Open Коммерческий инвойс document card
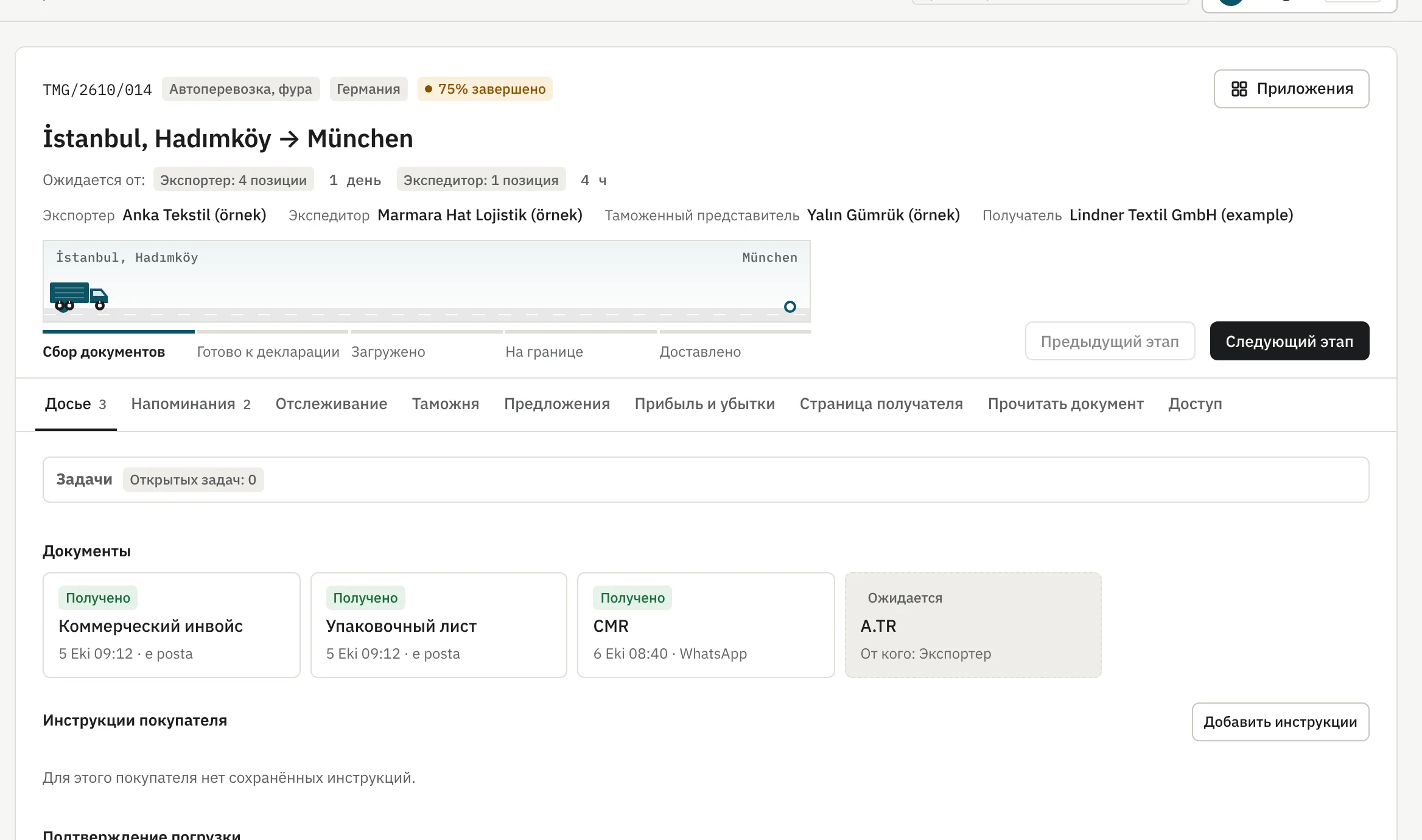The image size is (1422, 840). click(172, 625)
